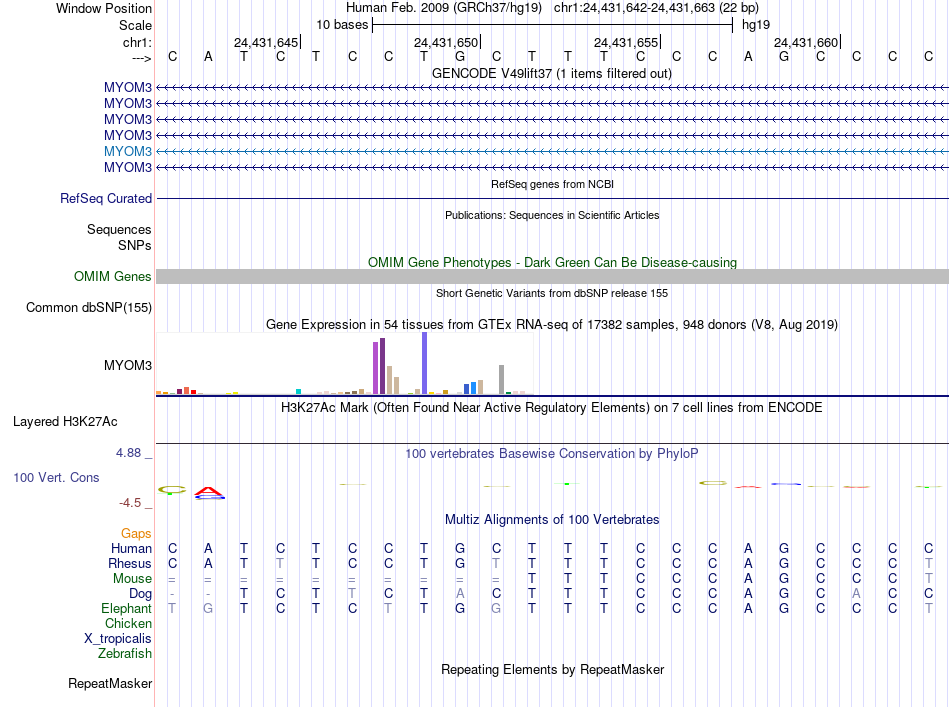
Task: Click the 10 bases scale bar
Action: point(553,25)
